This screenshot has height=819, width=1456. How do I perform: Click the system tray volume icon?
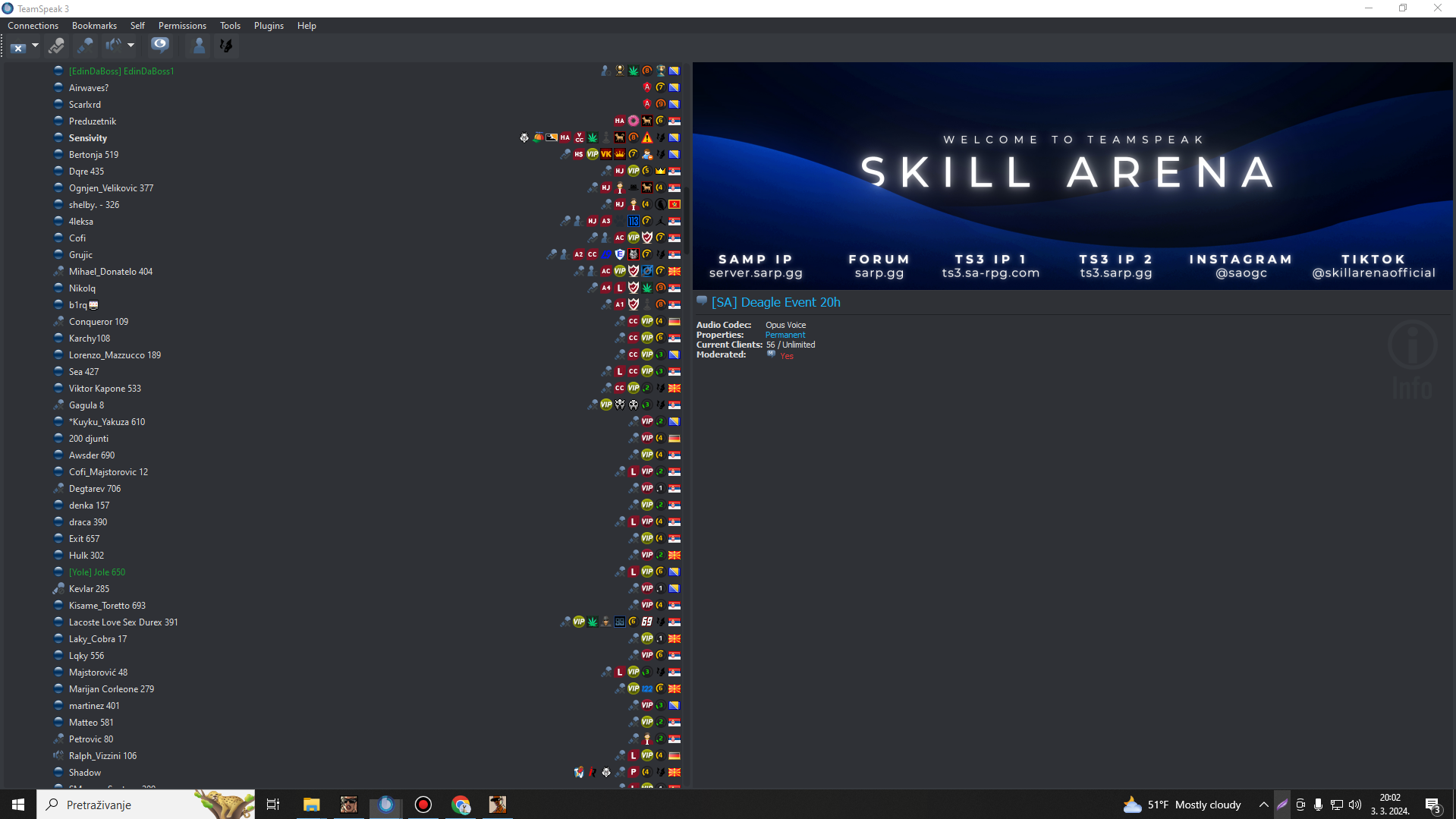[x=1355, y=805]
